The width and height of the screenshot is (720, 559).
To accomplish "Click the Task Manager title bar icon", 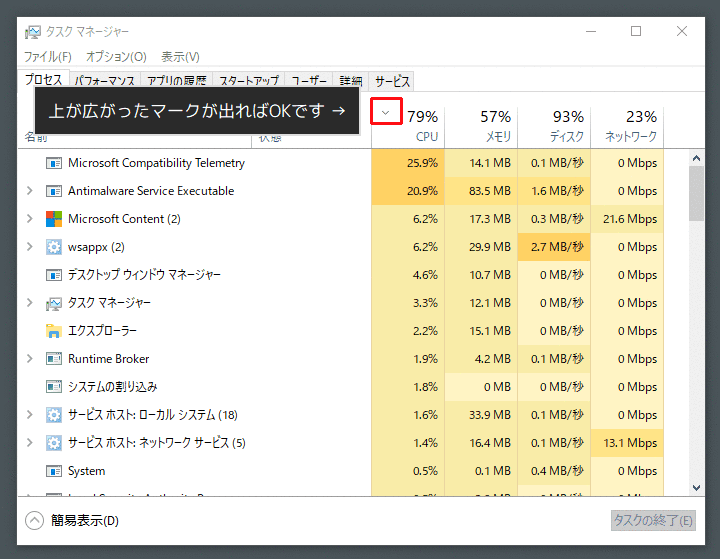I will [x=32, y=31].
